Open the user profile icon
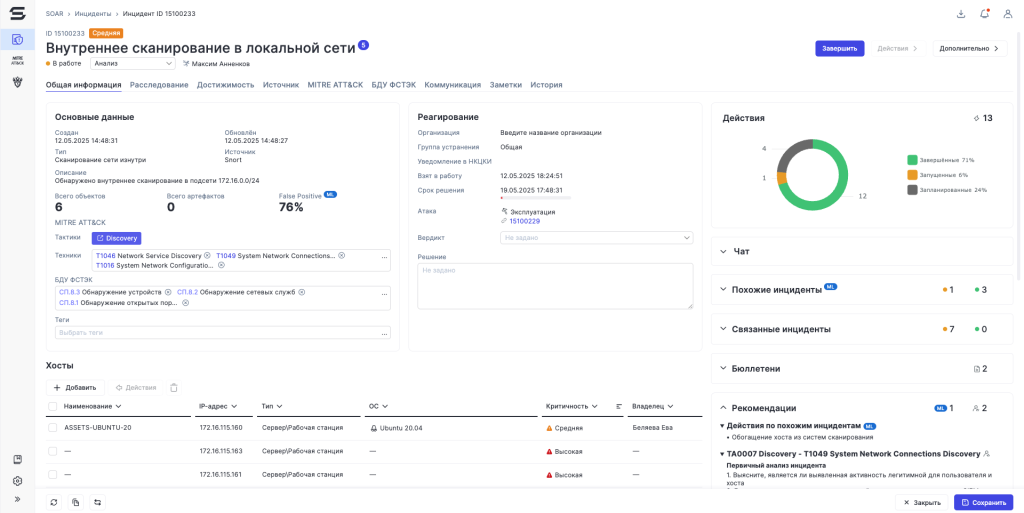This screenshot has height=513, width=1024. point(1008,14)
